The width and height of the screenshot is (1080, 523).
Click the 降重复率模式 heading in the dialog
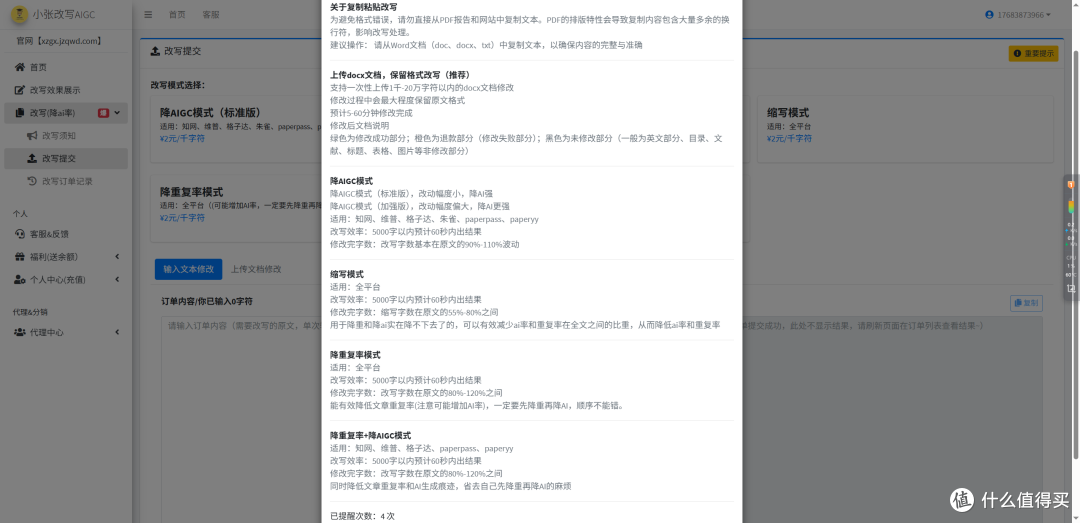355,355
